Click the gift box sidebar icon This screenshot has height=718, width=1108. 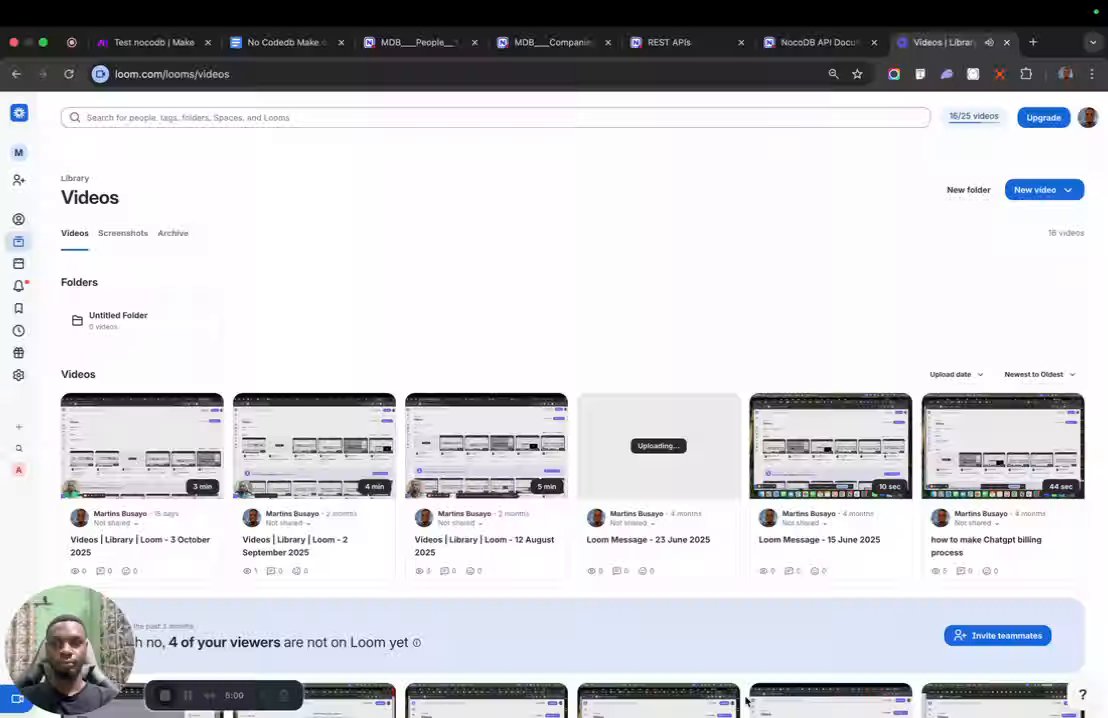click(19, 353)
